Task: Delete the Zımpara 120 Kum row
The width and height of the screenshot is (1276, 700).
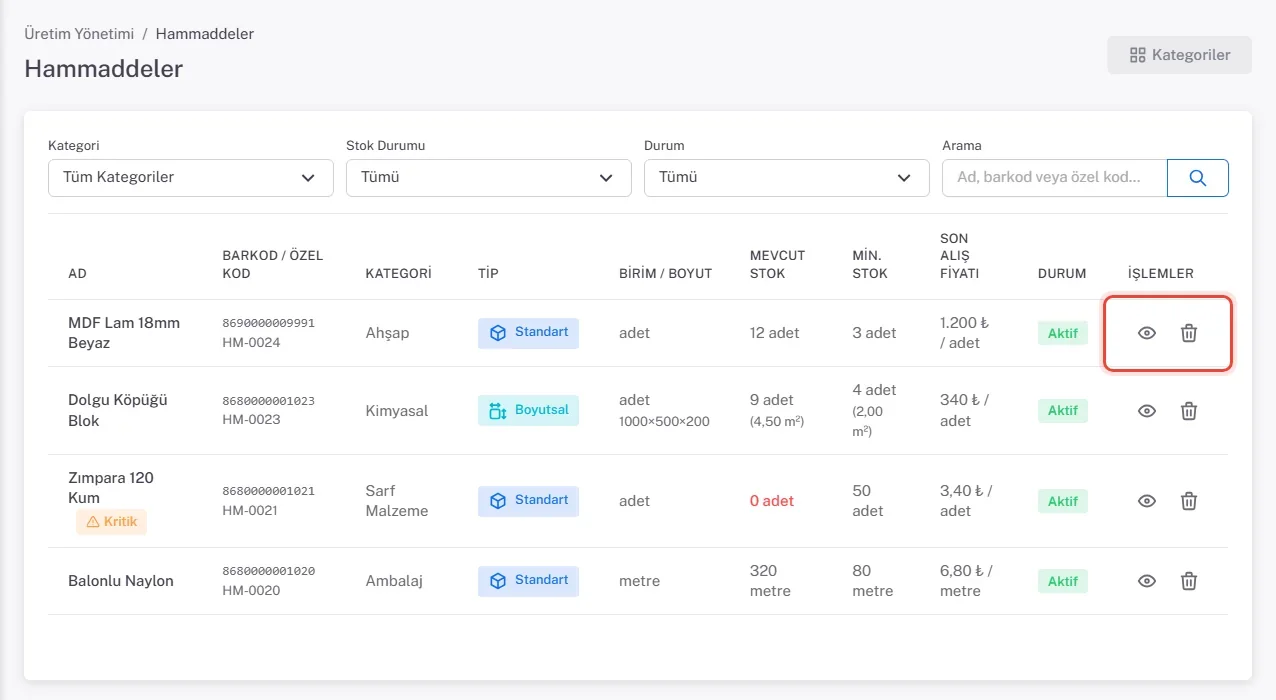Action: tap(1189, 501)
